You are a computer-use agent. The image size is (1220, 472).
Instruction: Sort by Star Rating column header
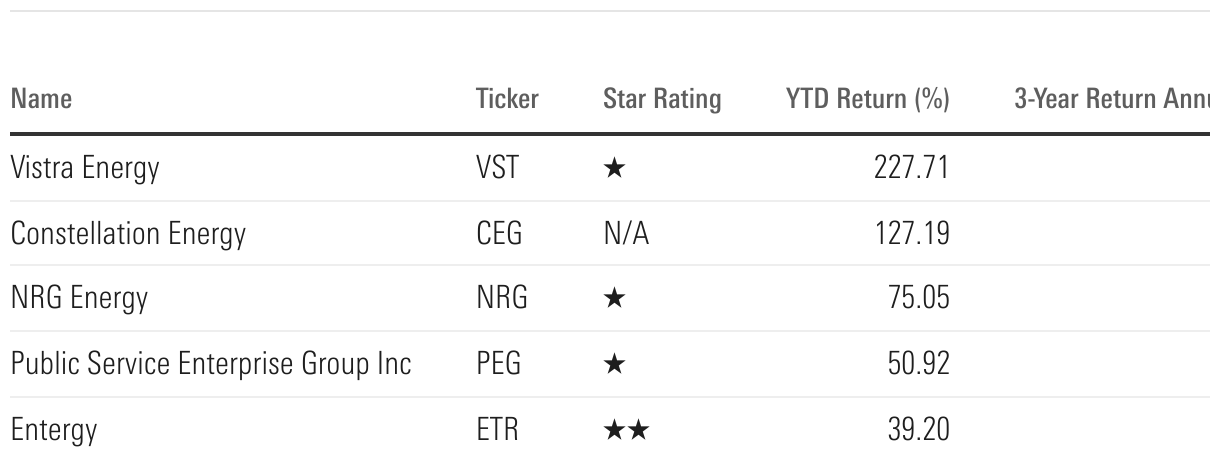click(662, 100)
